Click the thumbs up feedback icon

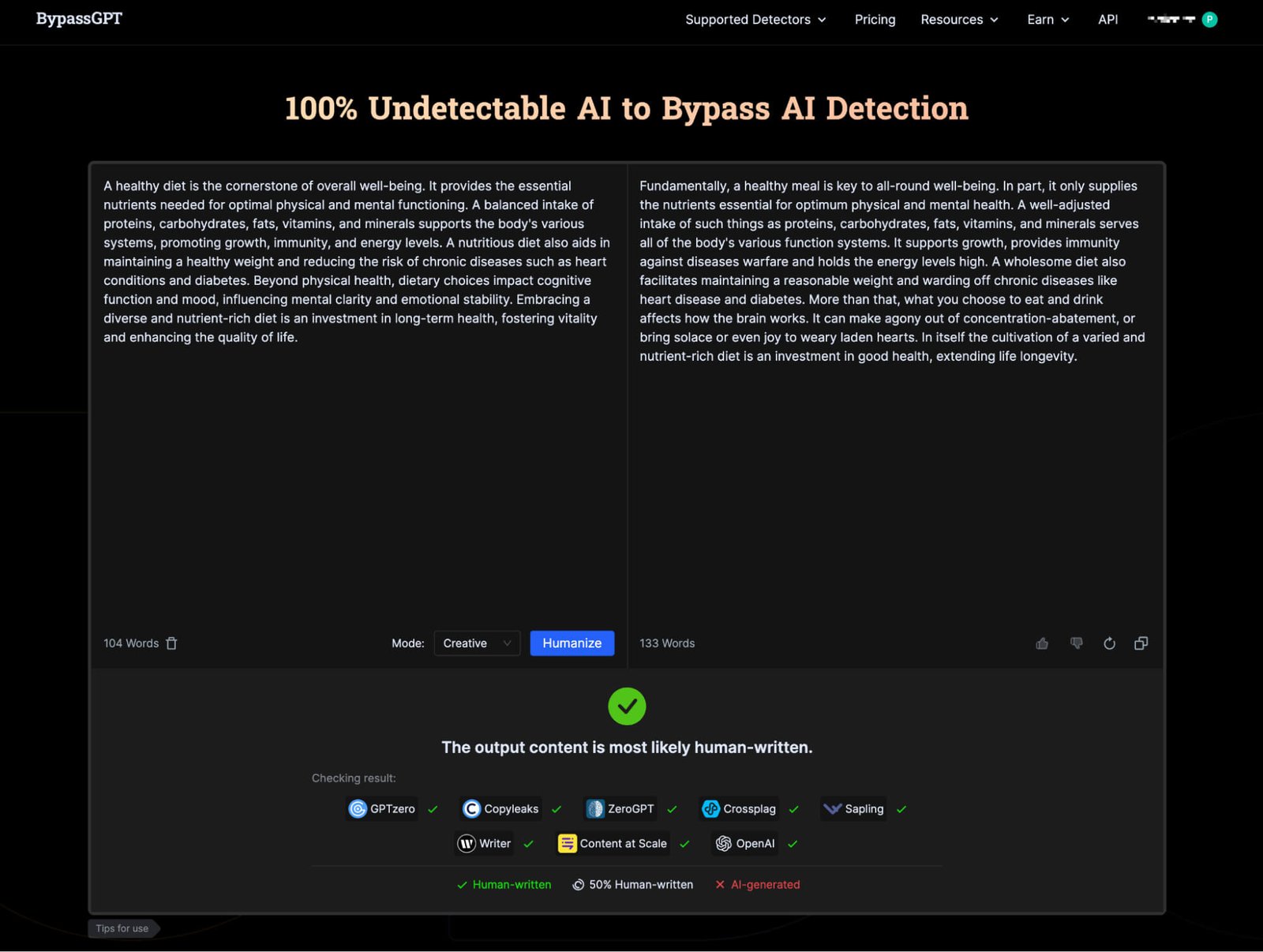(1042, 643)
